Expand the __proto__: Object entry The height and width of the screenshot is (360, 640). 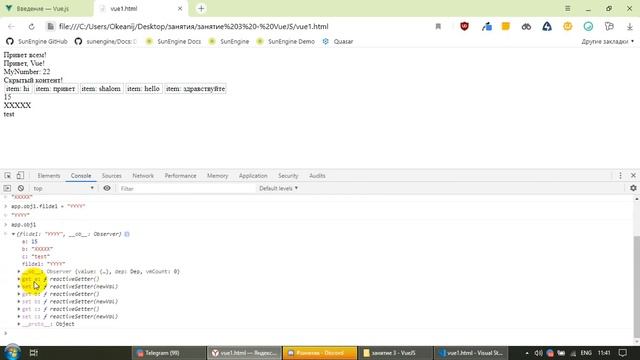(19, 324)
